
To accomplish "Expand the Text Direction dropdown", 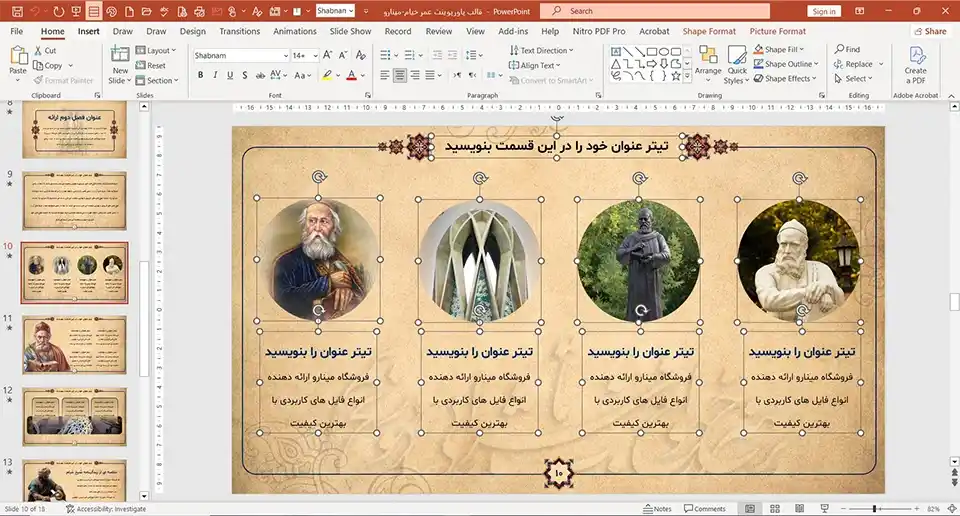I will coord(541,50).
